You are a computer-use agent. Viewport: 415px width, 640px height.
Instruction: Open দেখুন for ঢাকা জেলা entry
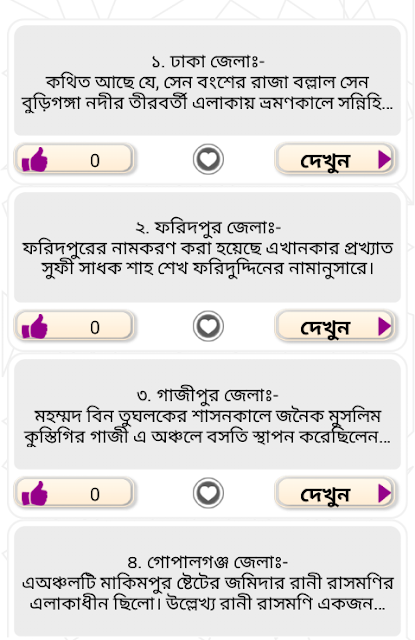[335, 159]
